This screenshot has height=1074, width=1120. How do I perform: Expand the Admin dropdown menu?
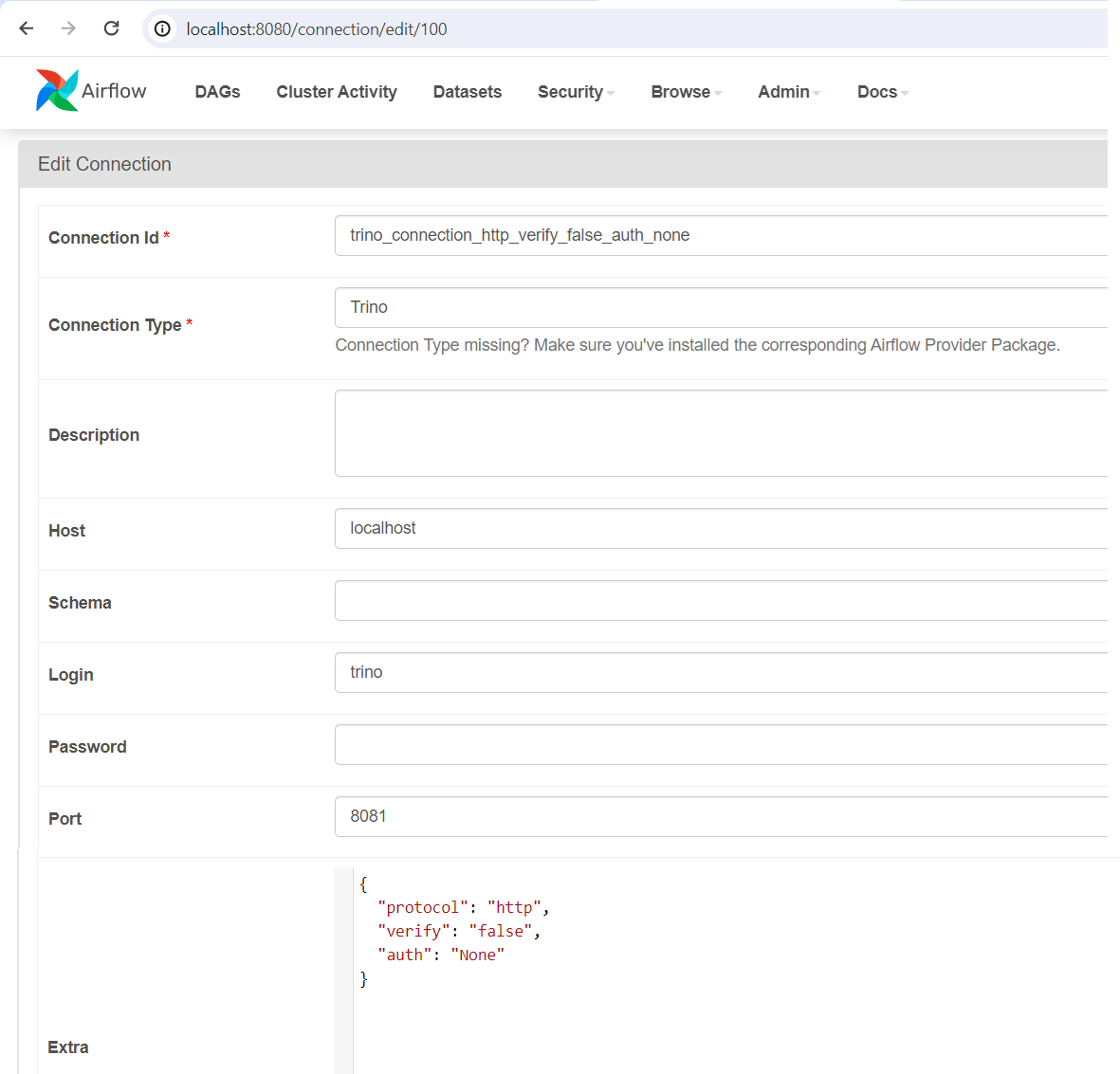coord(789,92)
